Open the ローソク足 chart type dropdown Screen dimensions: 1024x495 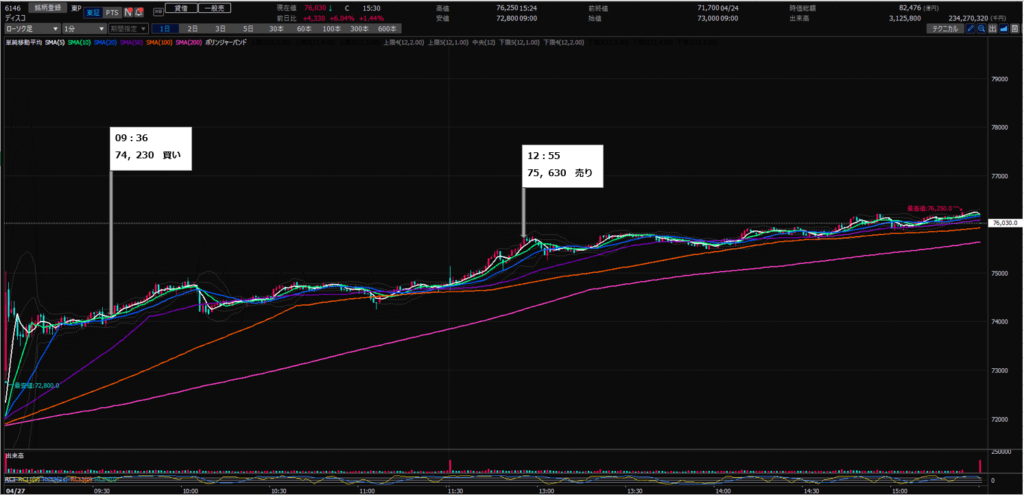coord(30,30)
